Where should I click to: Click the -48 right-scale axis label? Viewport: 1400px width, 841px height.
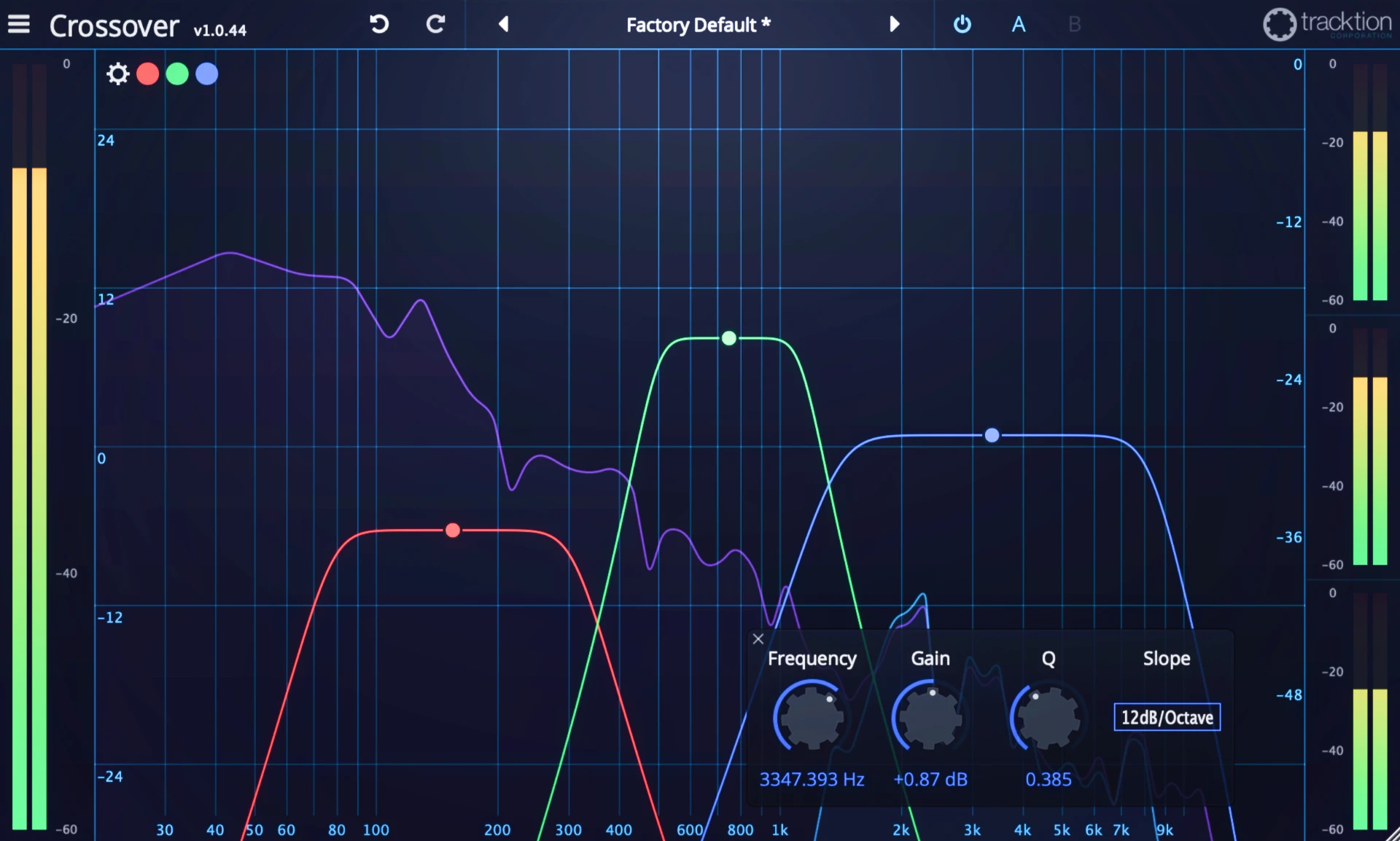[1288, 695]
